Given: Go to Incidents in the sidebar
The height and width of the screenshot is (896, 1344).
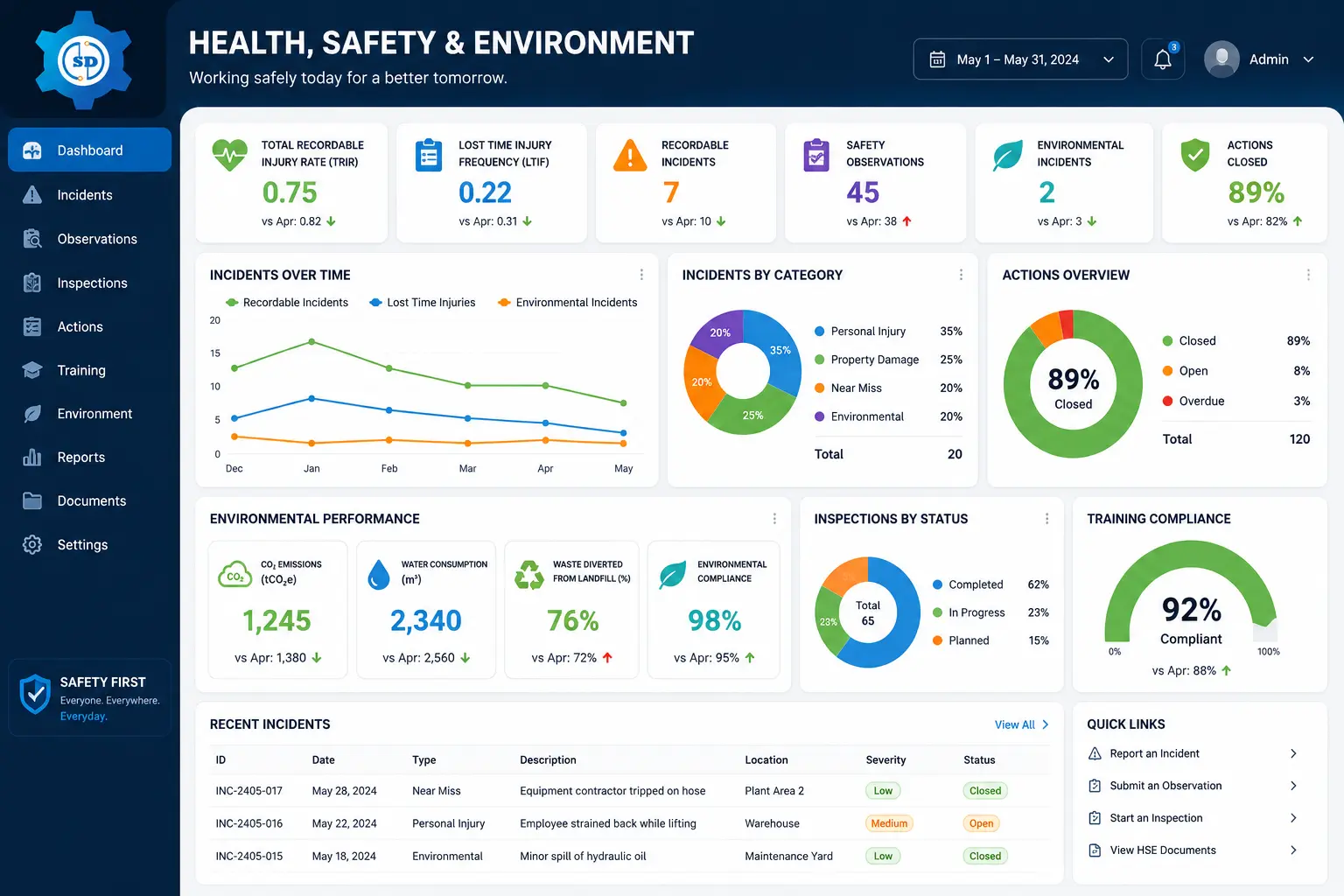Looking at the screenshot, I should [89, 195].
